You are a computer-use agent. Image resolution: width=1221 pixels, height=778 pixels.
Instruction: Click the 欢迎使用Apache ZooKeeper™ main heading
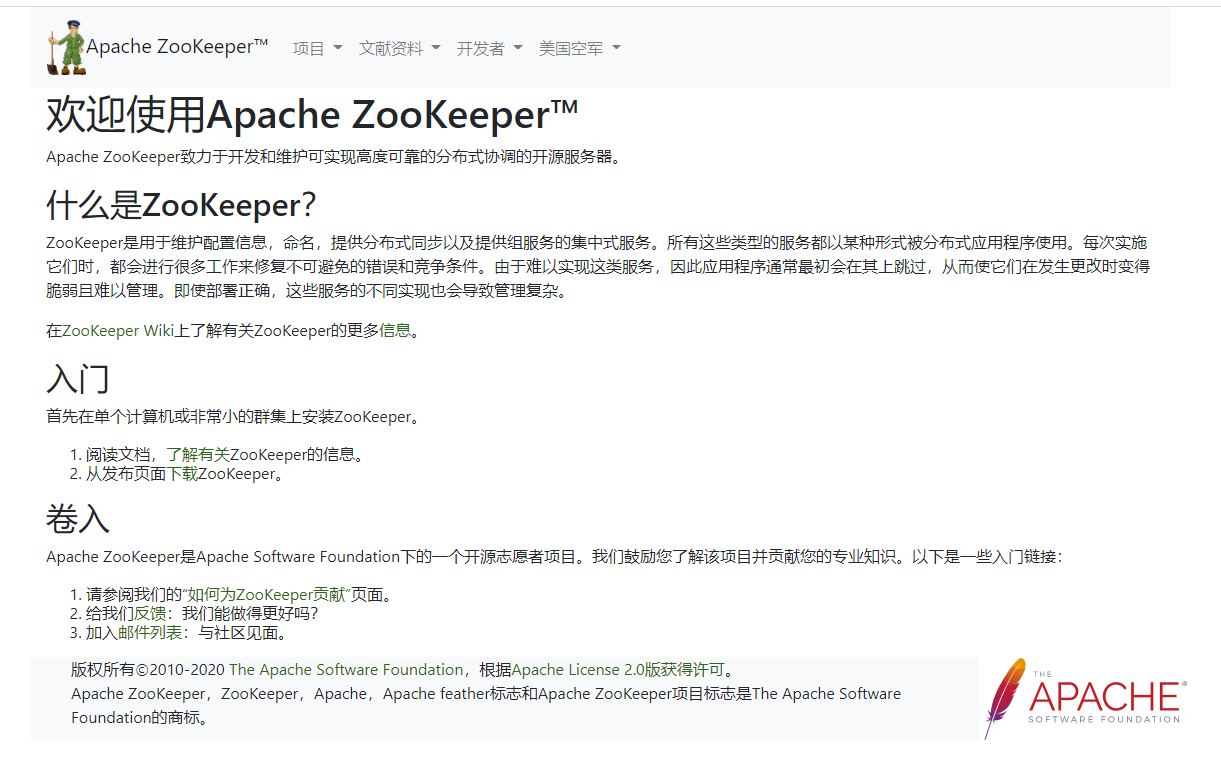pyautogui.click(x=312, y=115)
